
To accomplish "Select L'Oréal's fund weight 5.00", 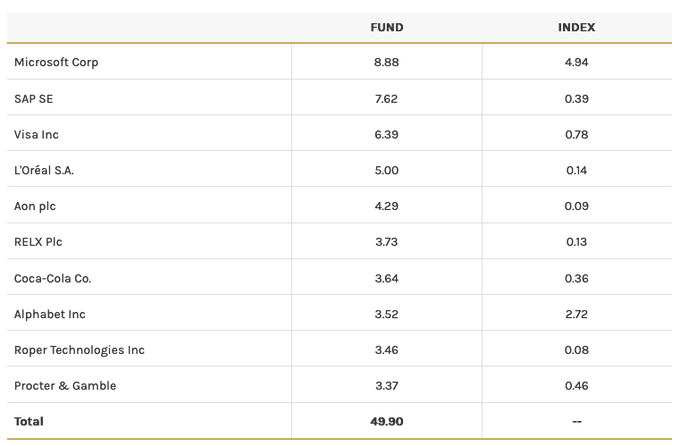I will 386,170.
